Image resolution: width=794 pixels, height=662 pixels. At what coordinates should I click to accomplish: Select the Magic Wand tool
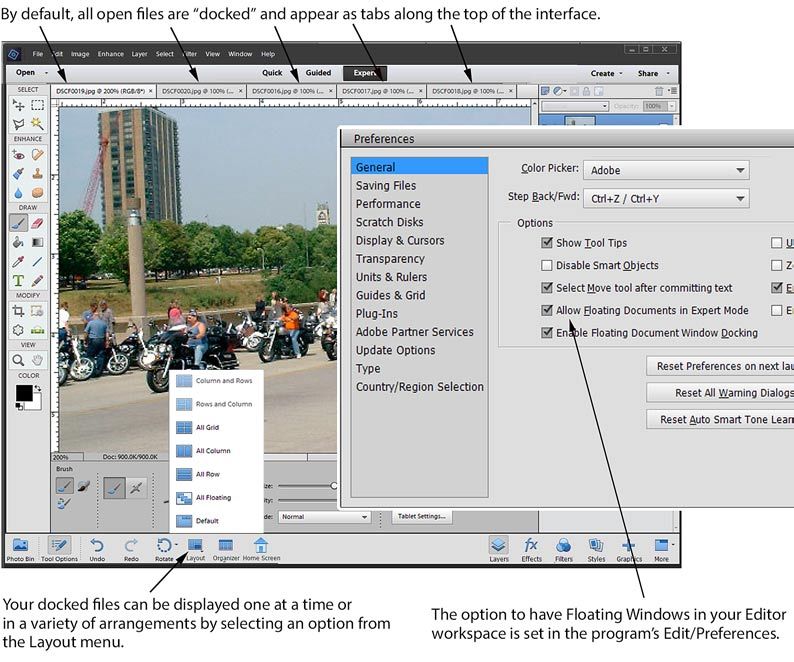(37, 124)
